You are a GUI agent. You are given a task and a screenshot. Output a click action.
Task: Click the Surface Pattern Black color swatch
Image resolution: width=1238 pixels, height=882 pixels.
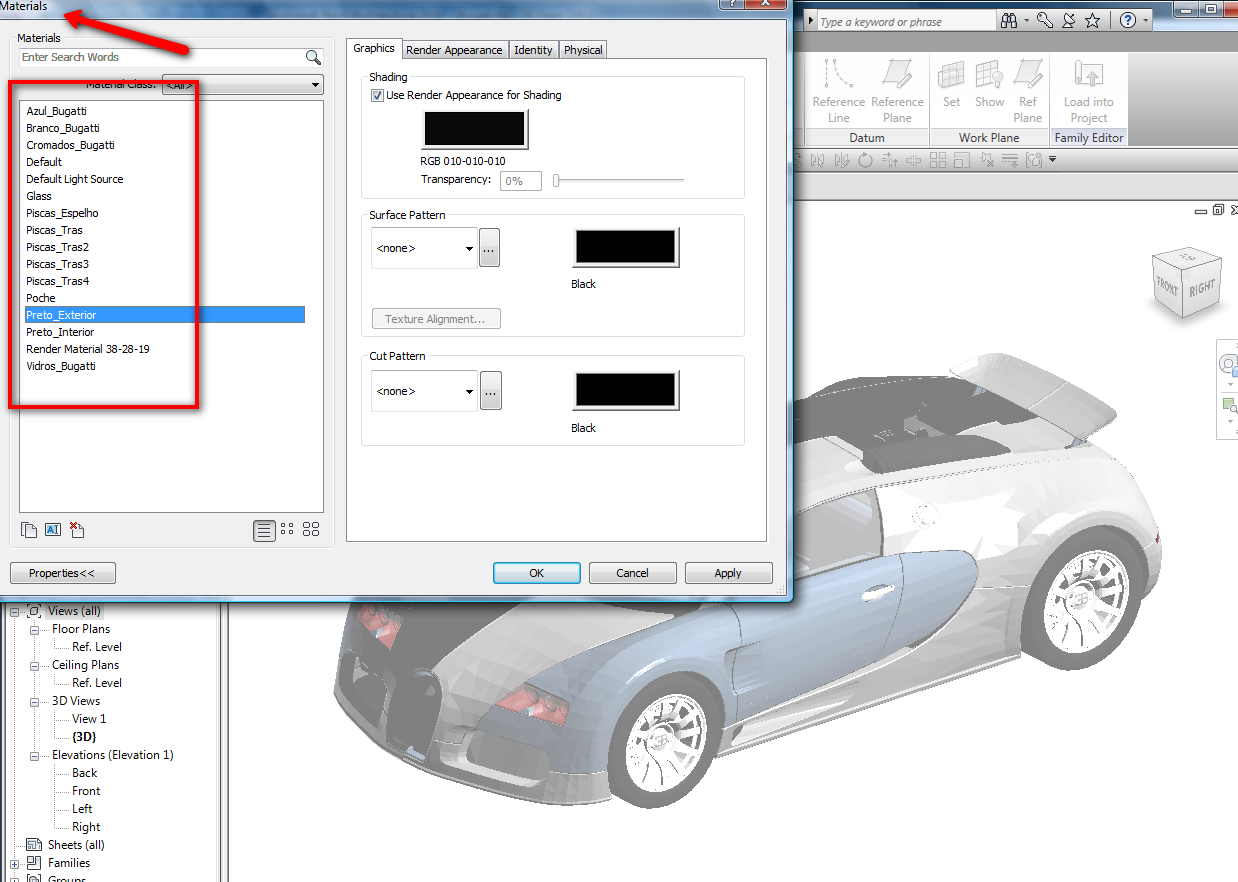[x=626, y=247]
